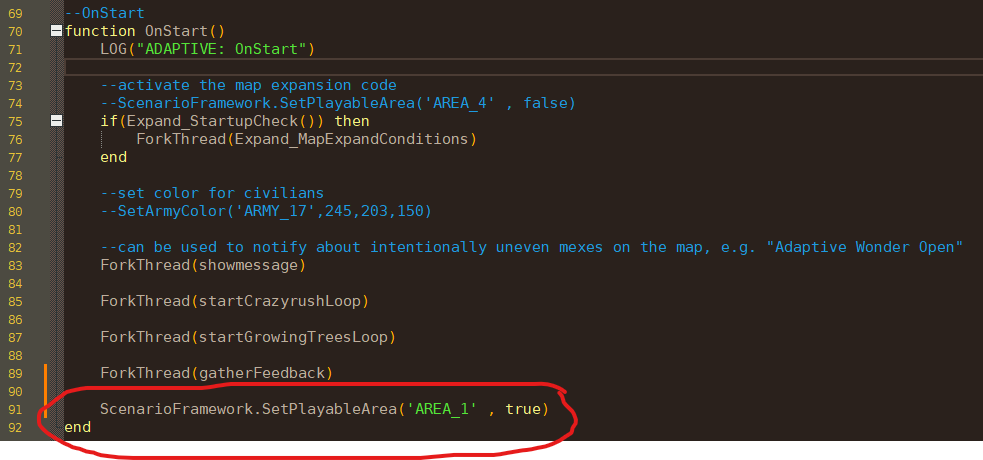Click the SetArmyColor comment line
Screen dimensions: 983x460
tap(266, 211)
